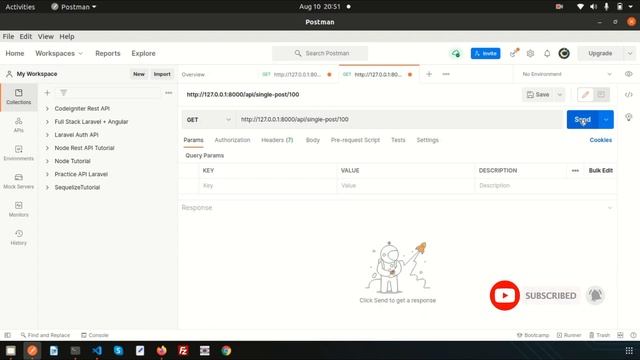Open the Cookies link
The width and height of the screenshot is (640, 360).
click(600, 140)
